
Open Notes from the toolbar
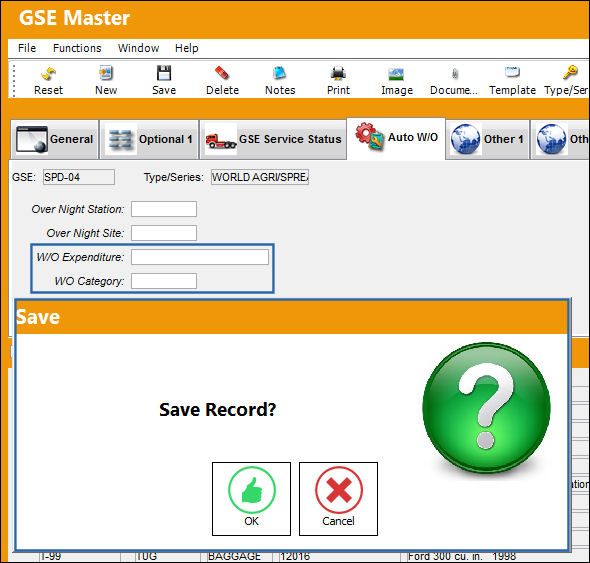point(280,73)
